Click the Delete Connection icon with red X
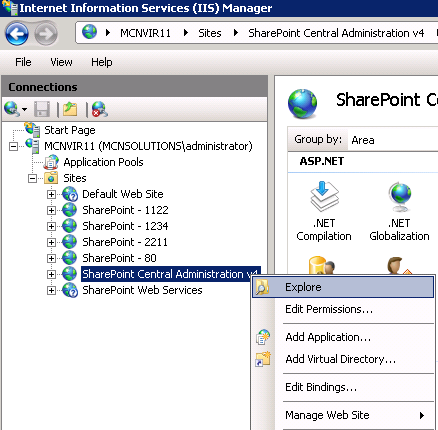Viewport: 438px width, 430px height. 100,109
